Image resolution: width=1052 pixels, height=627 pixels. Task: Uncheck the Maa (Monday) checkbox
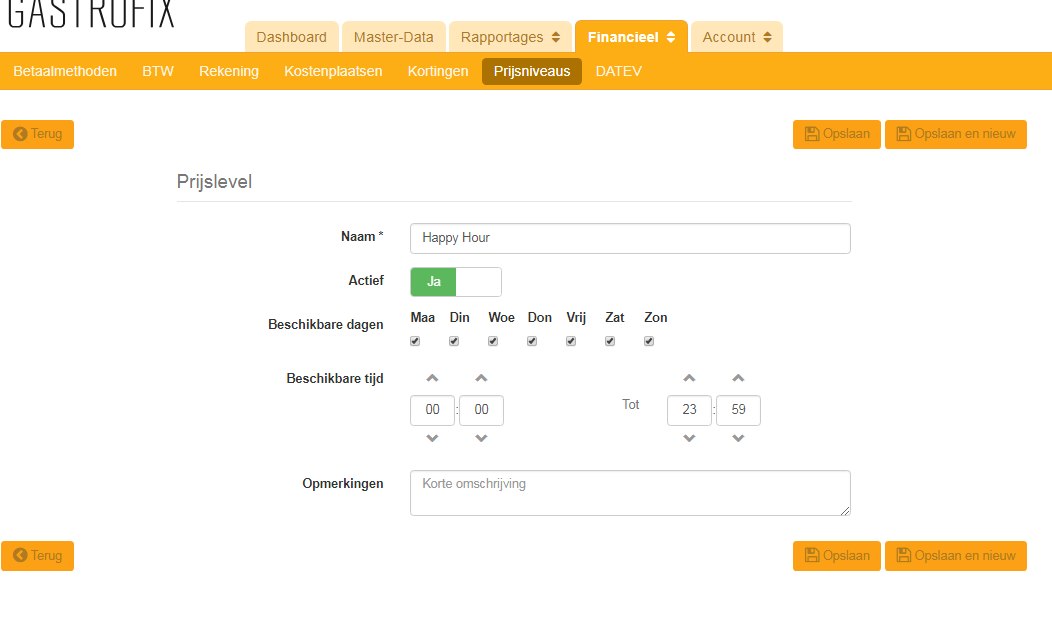click(x=415, y=341)
